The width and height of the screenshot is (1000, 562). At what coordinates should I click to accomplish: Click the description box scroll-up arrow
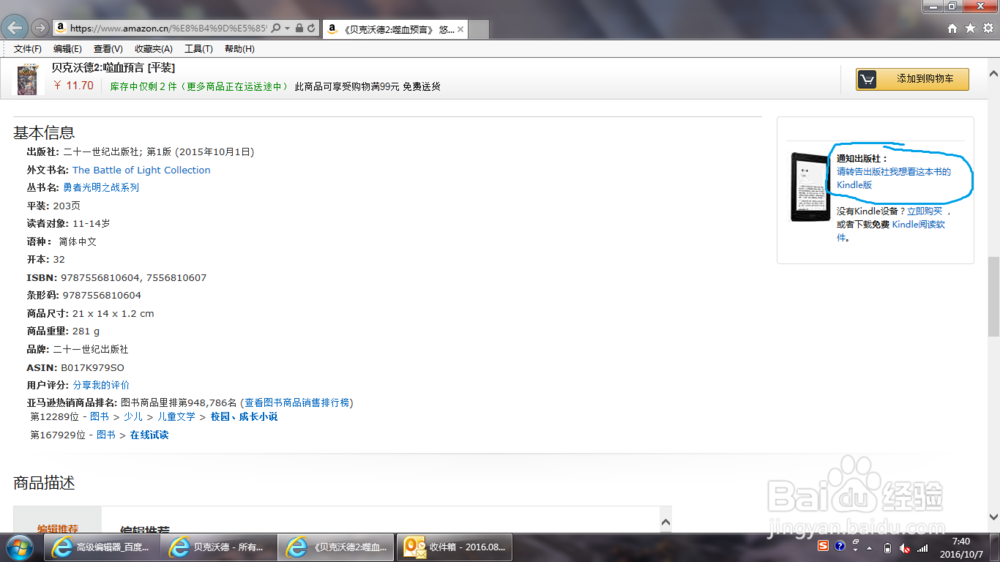(665, 522)
